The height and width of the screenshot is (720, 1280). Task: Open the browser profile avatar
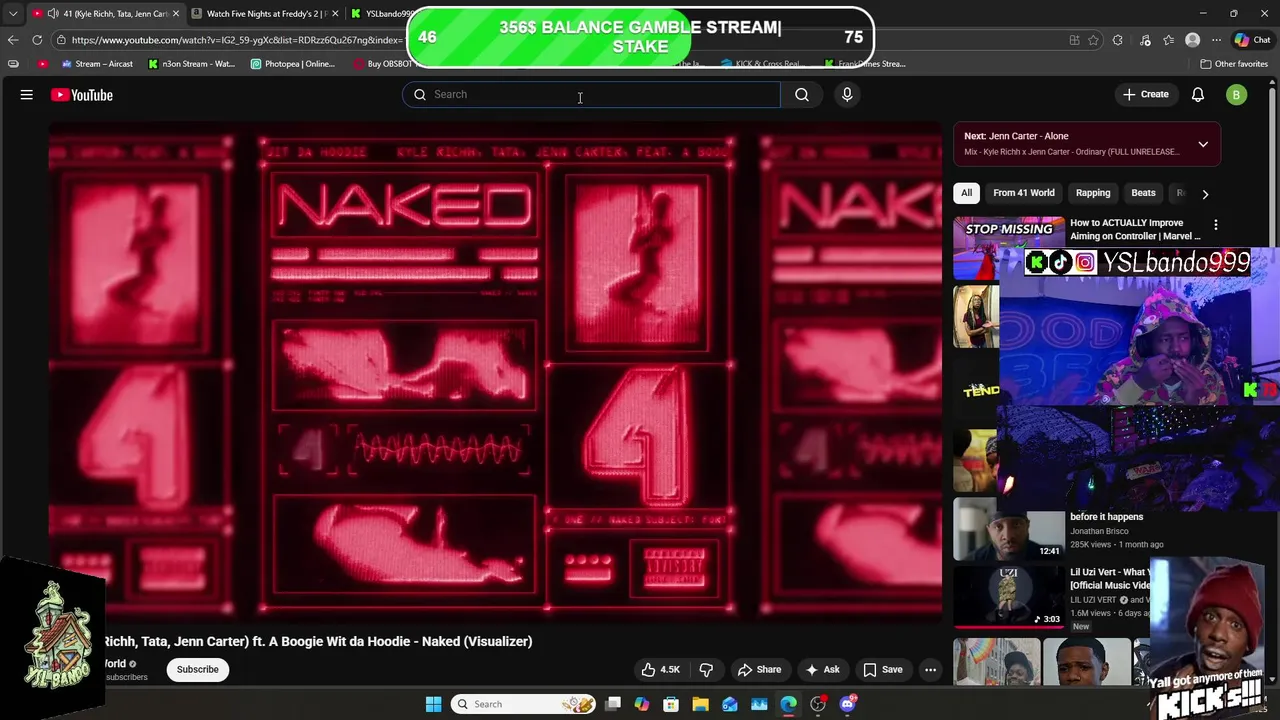pyautogui.click(x=1192, y=40)
